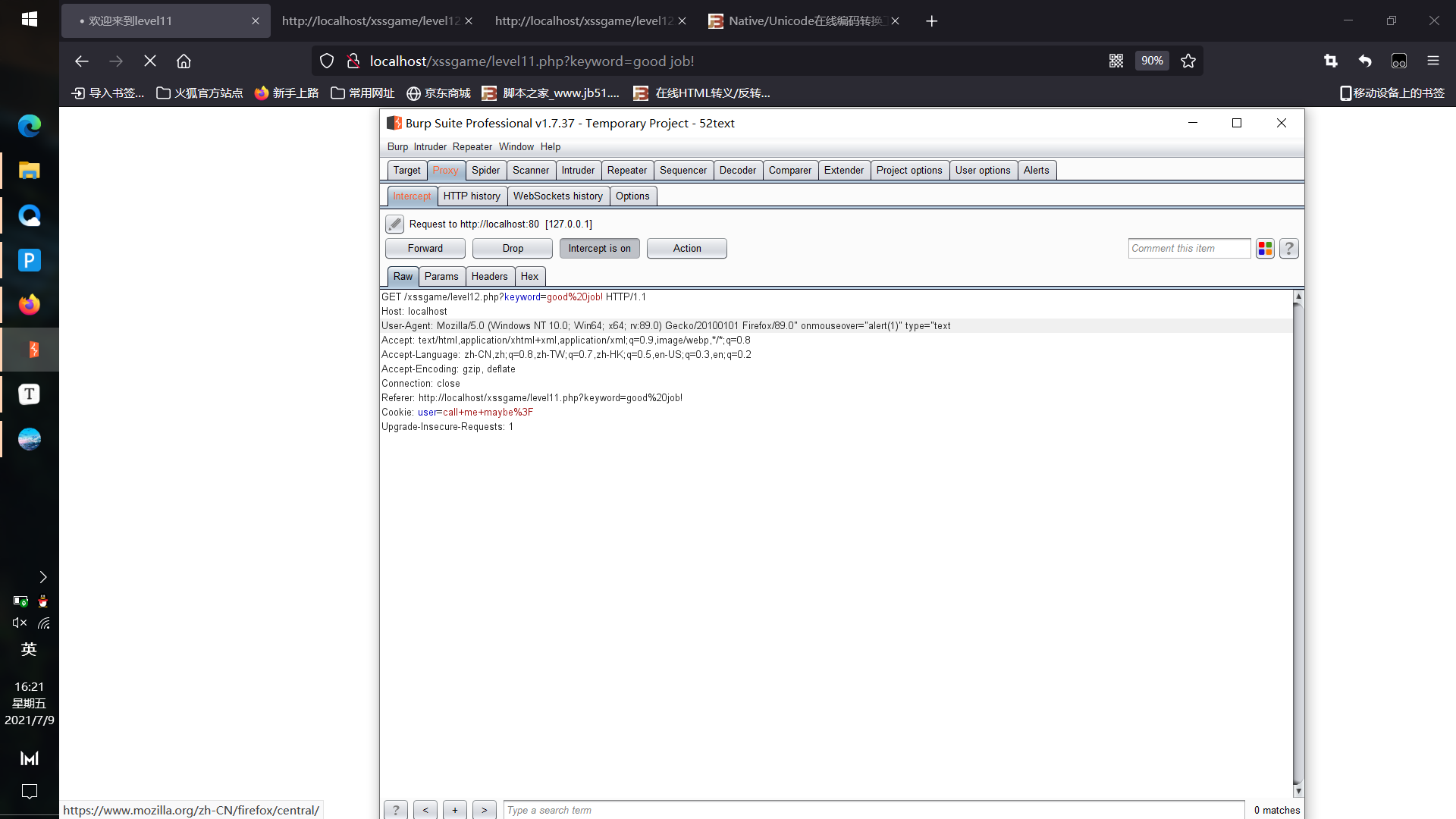This screenshot has height=819, width=1456.
Task: Open 火狐官方站点 bookmark folder
Action: click(x=199, y=93)
